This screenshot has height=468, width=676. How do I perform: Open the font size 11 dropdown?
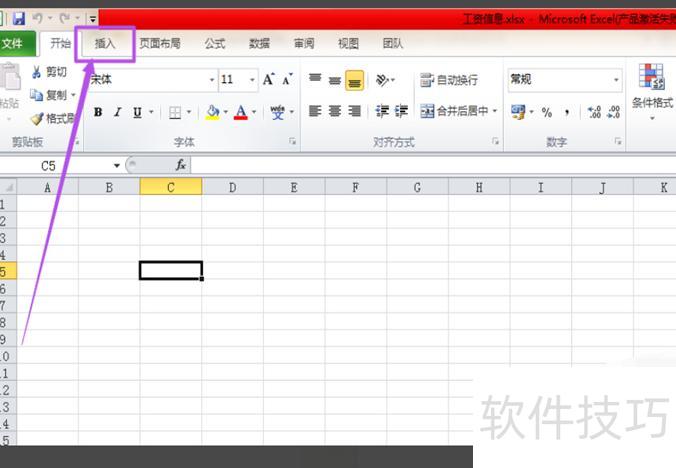[x=252, y=80]
